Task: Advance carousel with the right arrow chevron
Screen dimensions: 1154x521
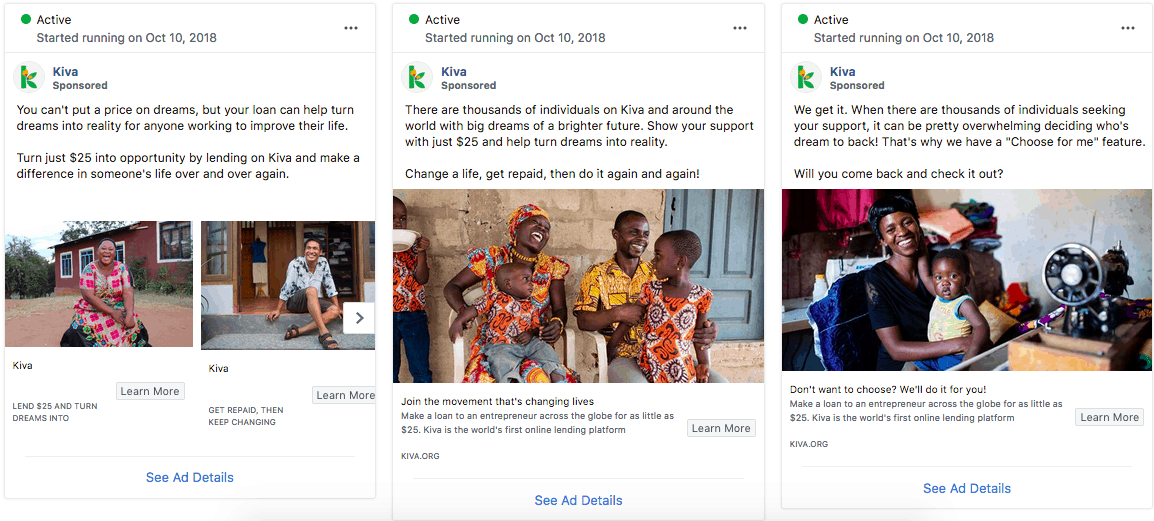Action: point(359,318)
